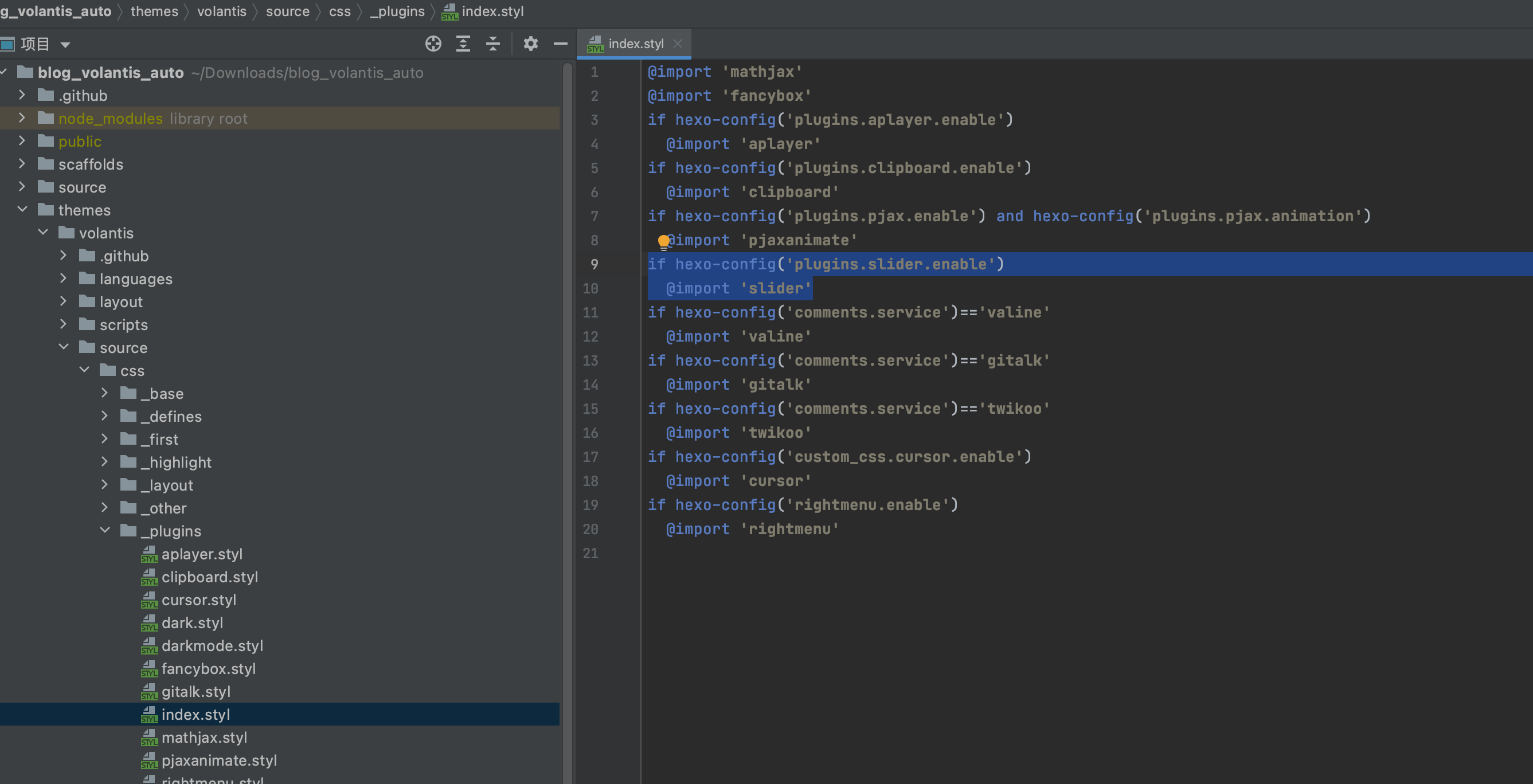Open cursor.styl file icon
This screenshot has height=784, width=1533.
tap(150, 599)
